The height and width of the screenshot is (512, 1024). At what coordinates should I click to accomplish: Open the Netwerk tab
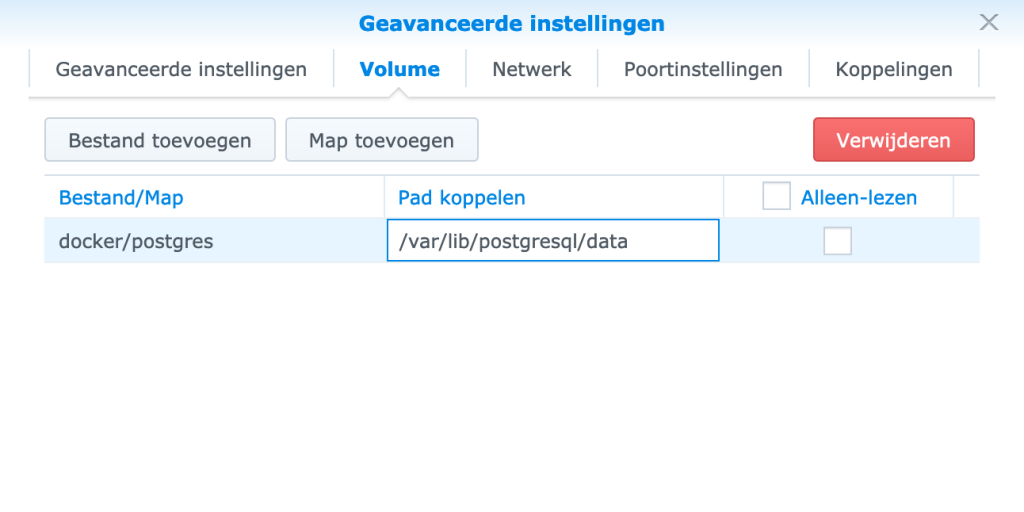(x=532, y=69)
